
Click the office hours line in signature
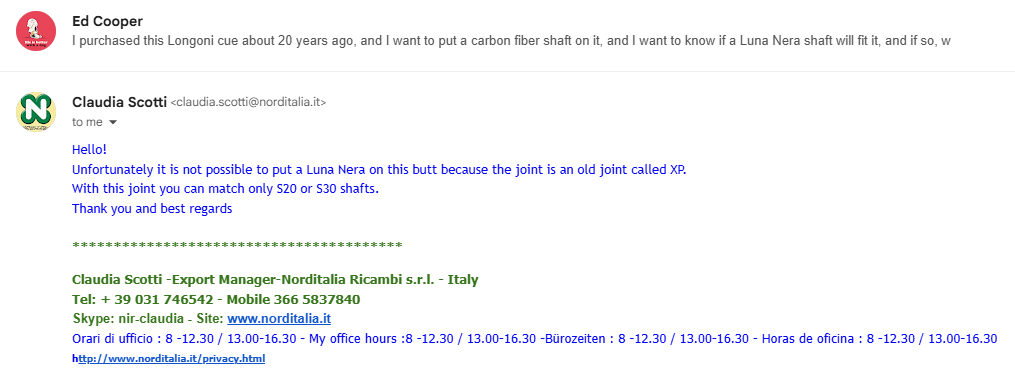click(x=534, y=339)
